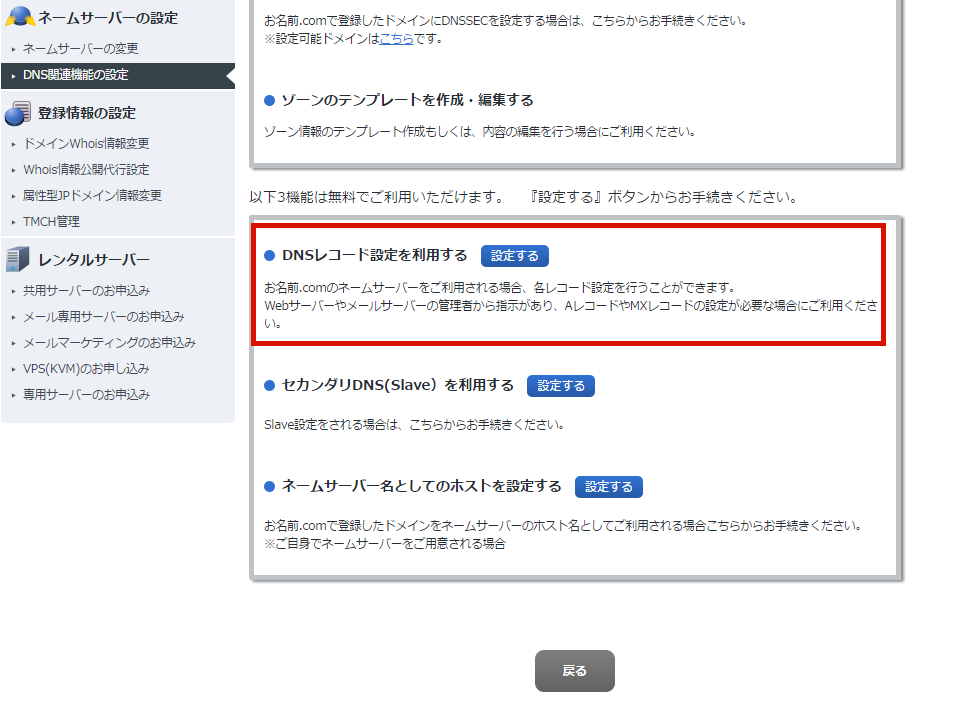Screen dimensions: 956x724
Task: Click the レンタルサーバー server tower icon
Action: click(18, 259)
